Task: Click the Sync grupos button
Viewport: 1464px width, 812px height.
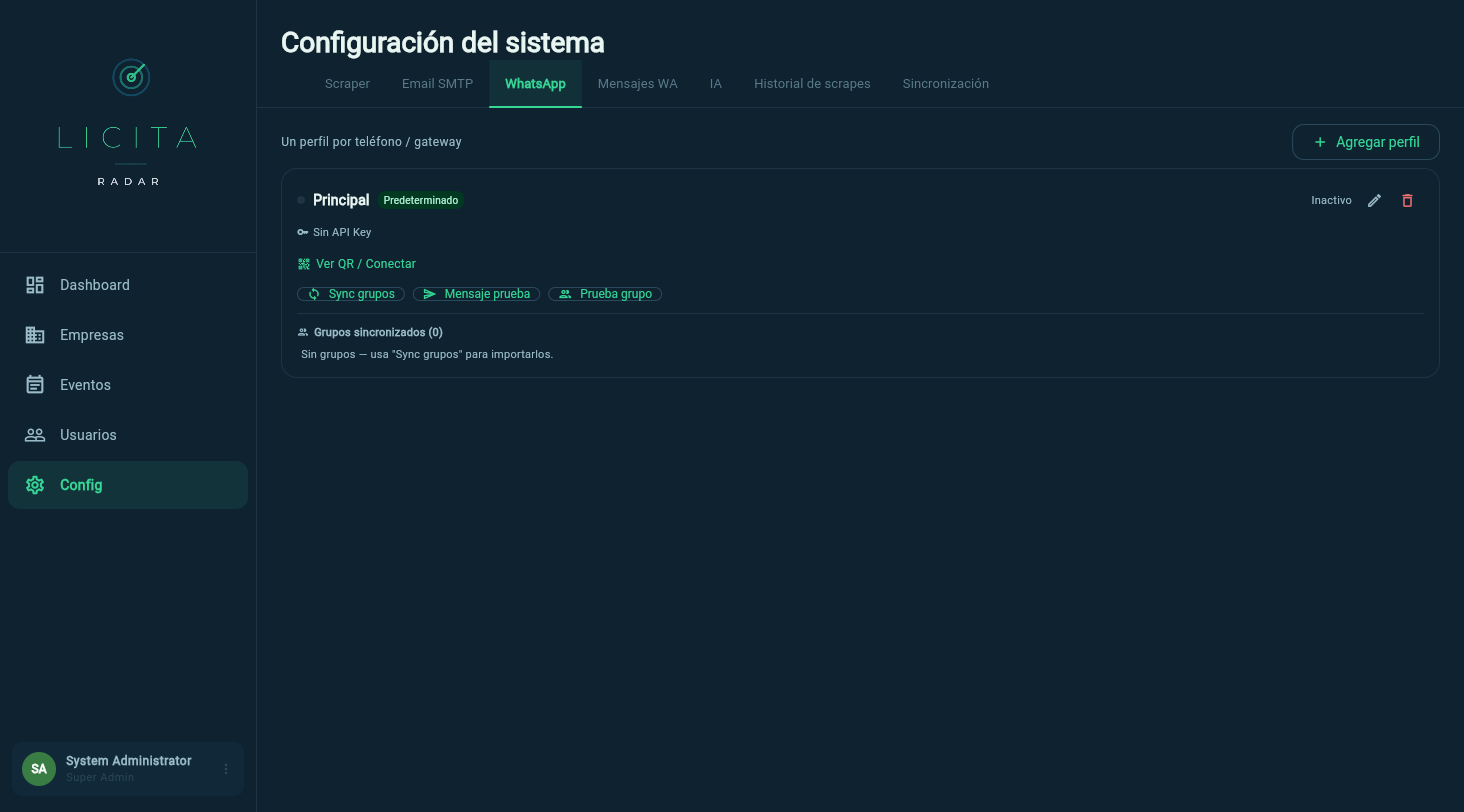Action: click(351, 294)
